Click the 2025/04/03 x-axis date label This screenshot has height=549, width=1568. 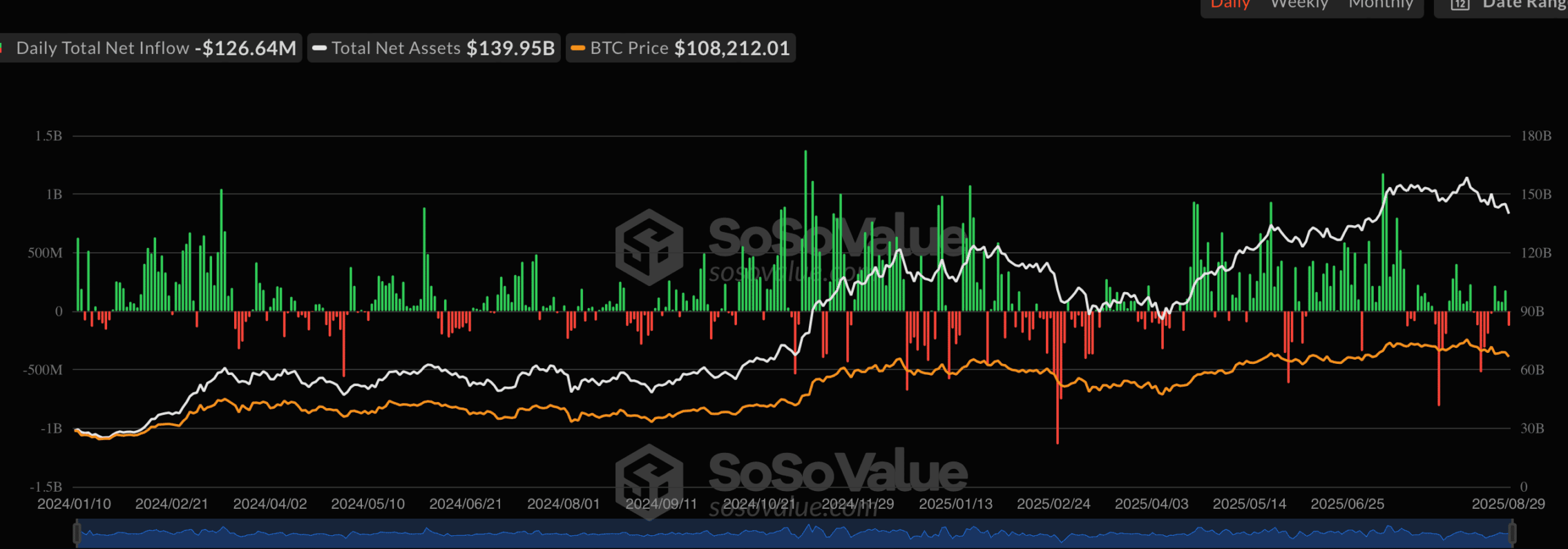[x=1151, y=504]
